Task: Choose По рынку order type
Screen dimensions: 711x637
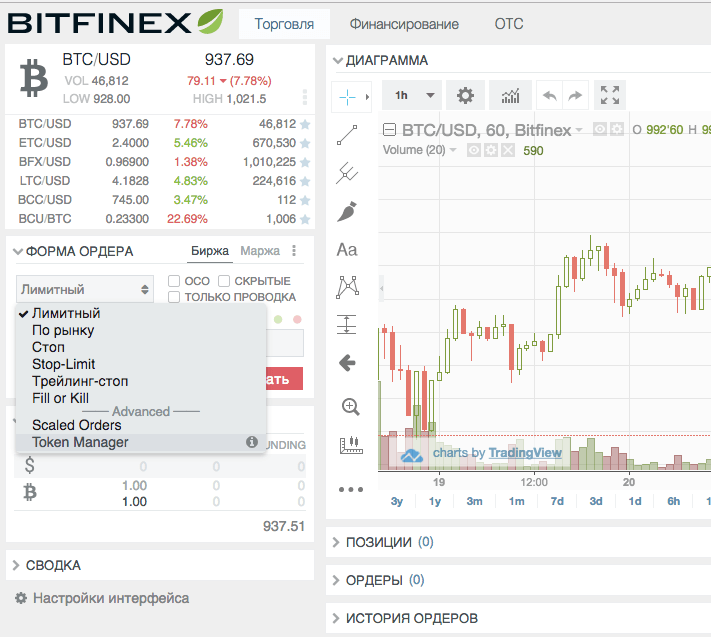Action: coord(141,331)
